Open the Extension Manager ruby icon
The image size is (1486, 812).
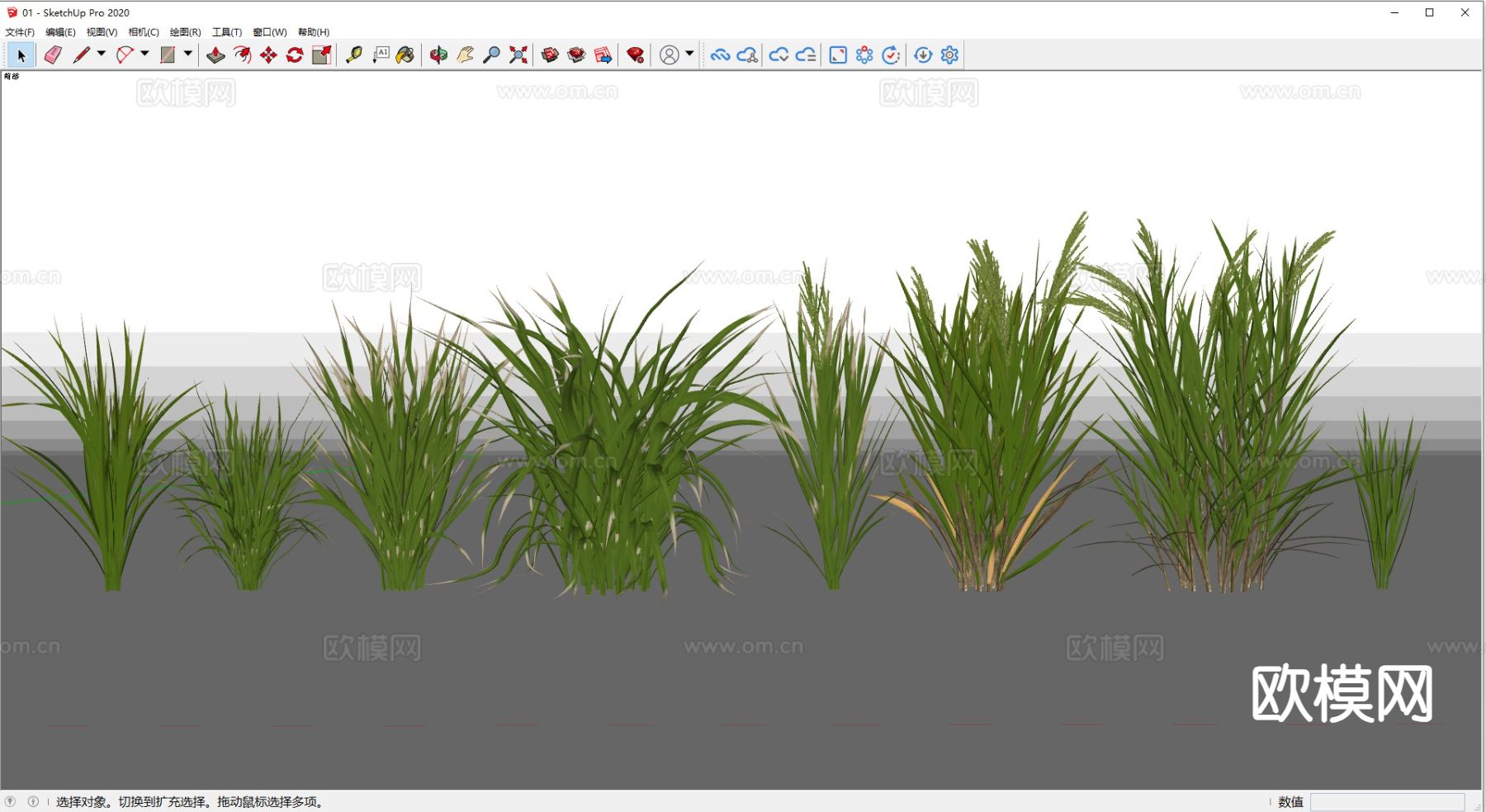tap(635, 55)
